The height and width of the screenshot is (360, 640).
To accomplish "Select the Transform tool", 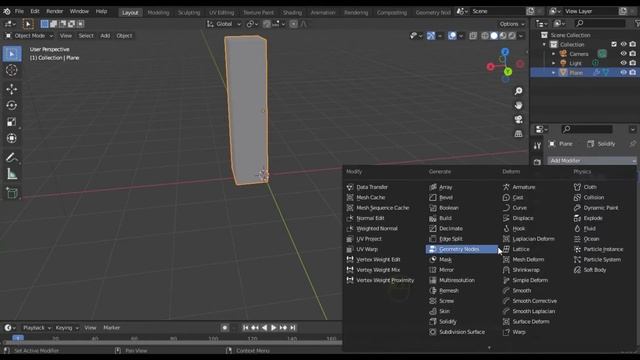I will [12, 138].
